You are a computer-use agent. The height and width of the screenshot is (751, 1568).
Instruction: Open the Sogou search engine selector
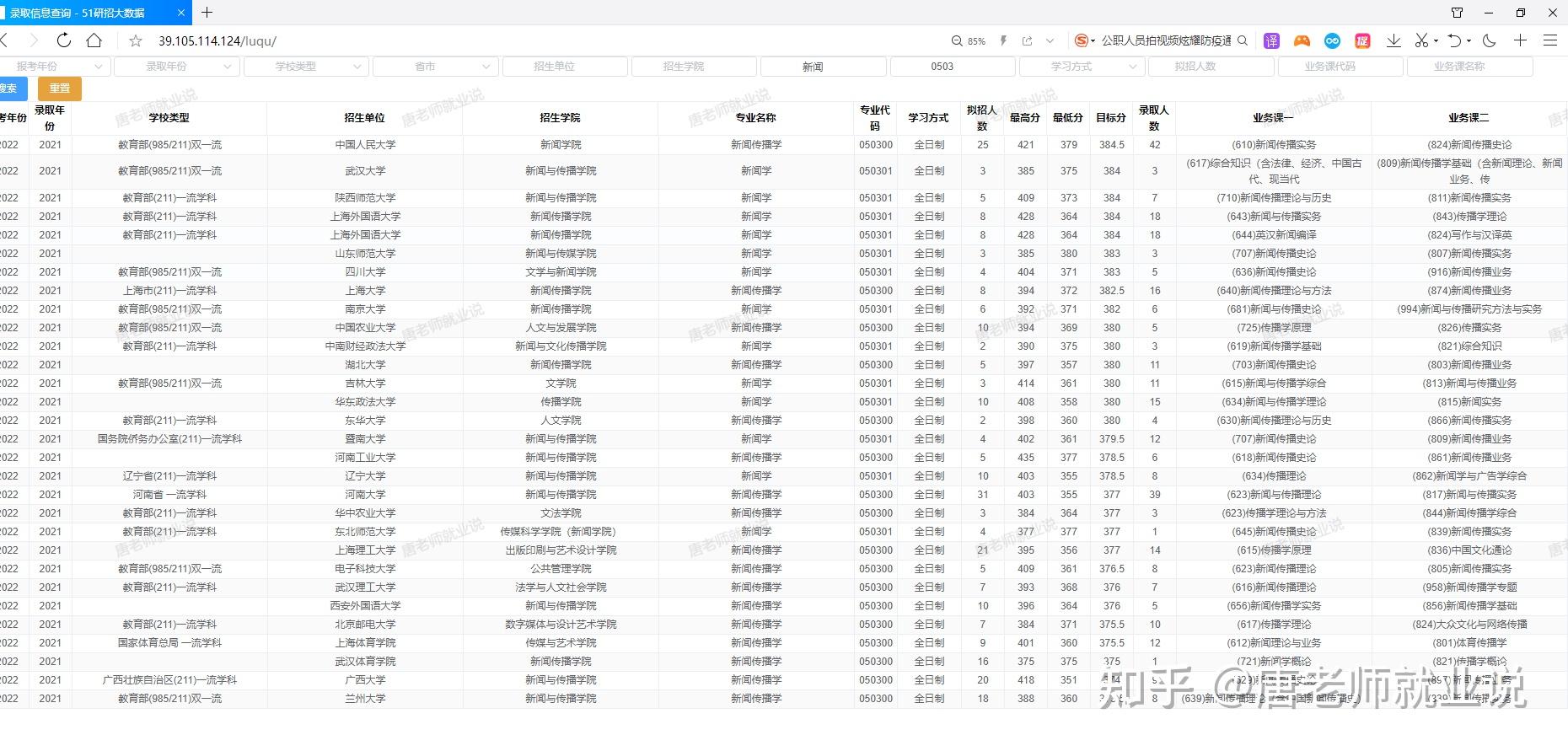tap(1085, 40)
